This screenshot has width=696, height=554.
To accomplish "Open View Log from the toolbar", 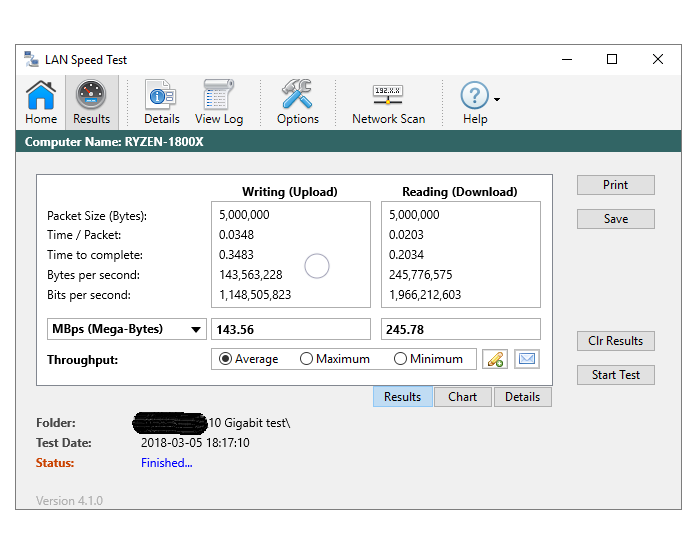I will pos(219,102).
